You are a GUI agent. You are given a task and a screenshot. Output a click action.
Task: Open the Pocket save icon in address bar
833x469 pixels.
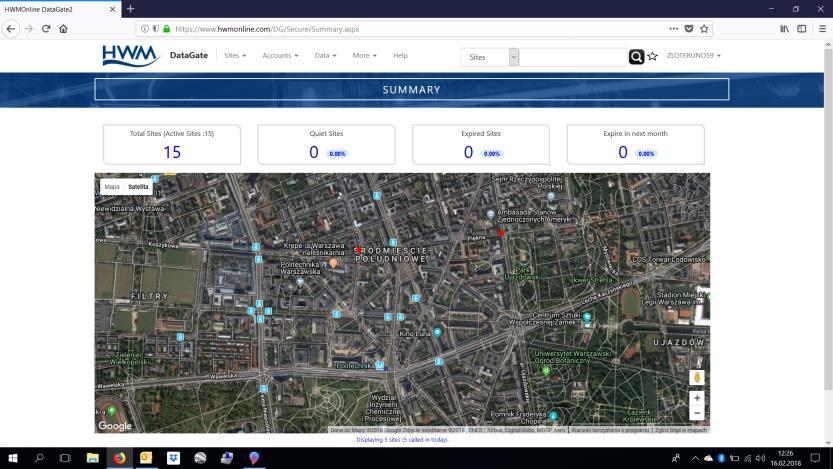click(x=688, y=29)
